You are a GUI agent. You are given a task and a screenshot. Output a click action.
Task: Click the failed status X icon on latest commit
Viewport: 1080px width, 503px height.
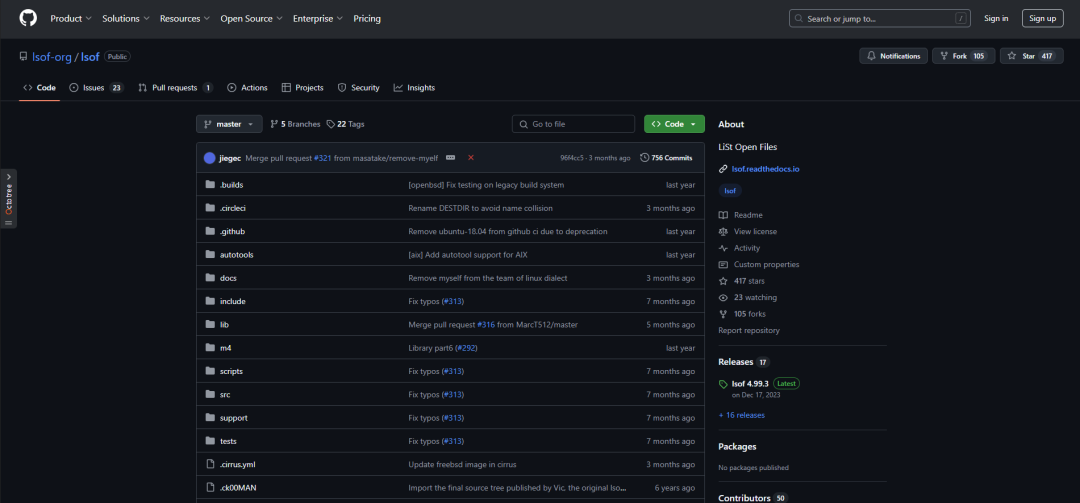click(x=470, y=158)
